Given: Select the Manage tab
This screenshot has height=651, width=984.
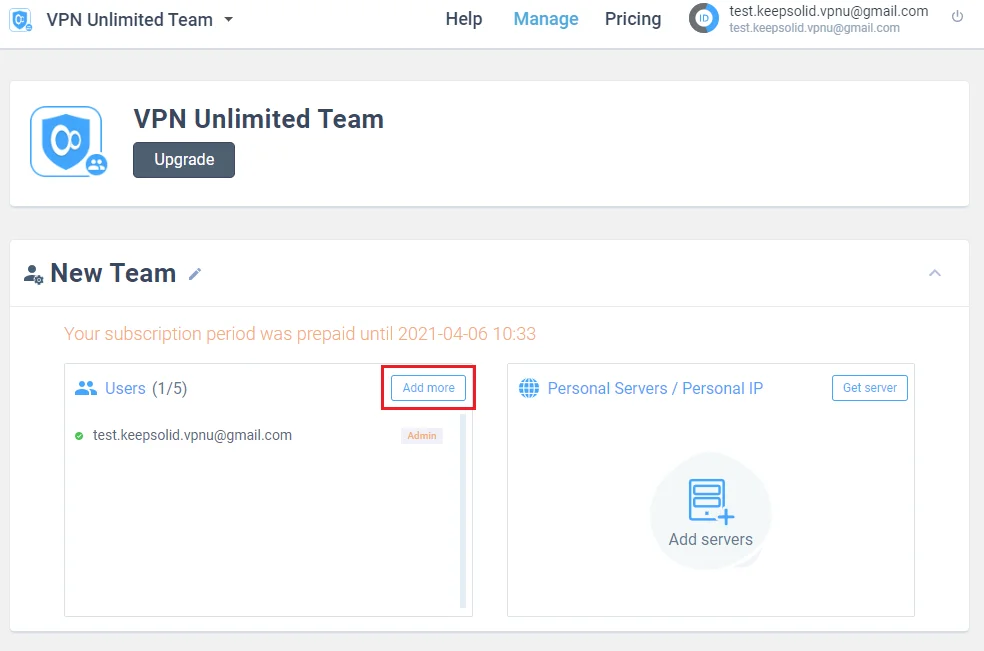Looking at the screenshot, I should (546, 19).
